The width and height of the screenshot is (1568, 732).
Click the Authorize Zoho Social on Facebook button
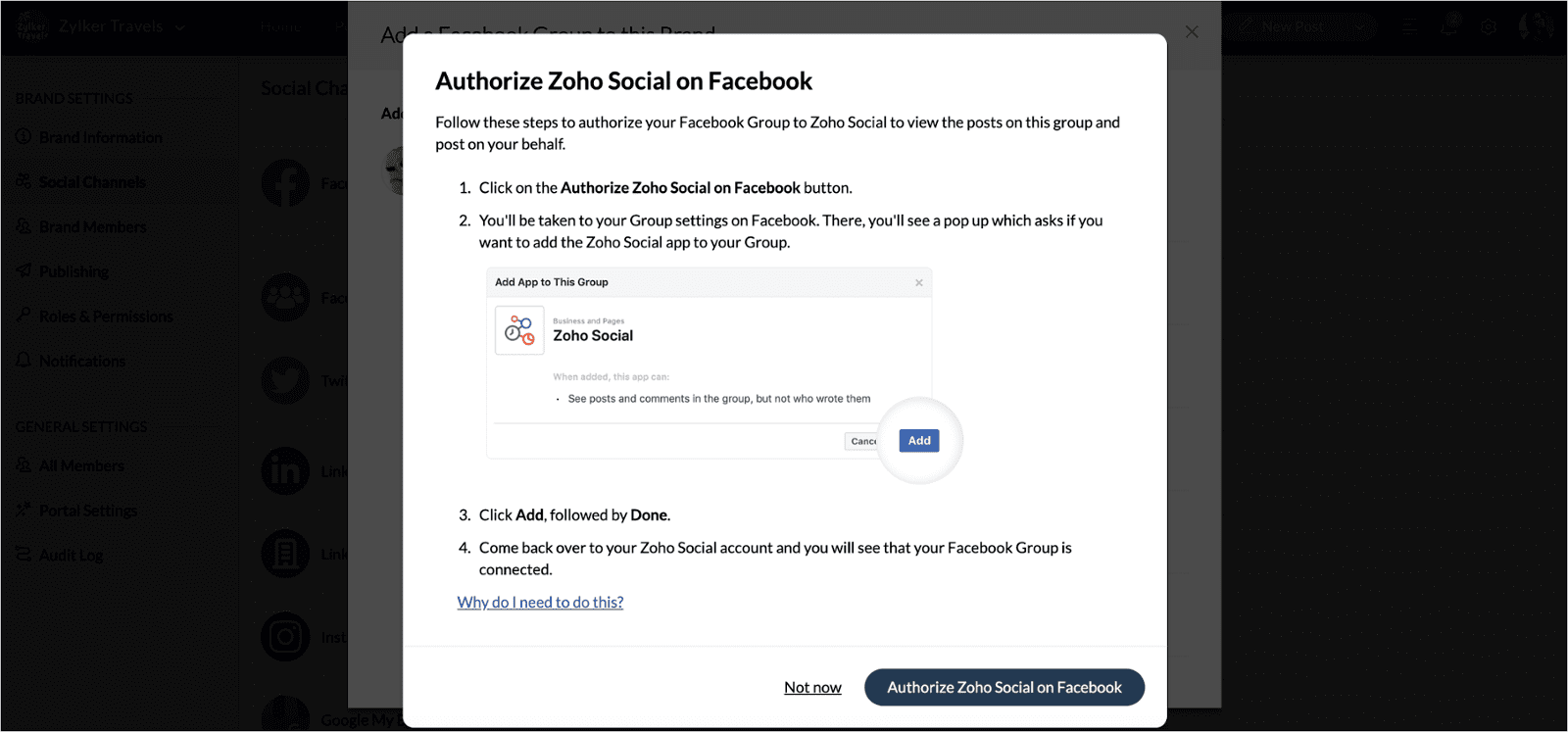click(x=1004, y=687)
